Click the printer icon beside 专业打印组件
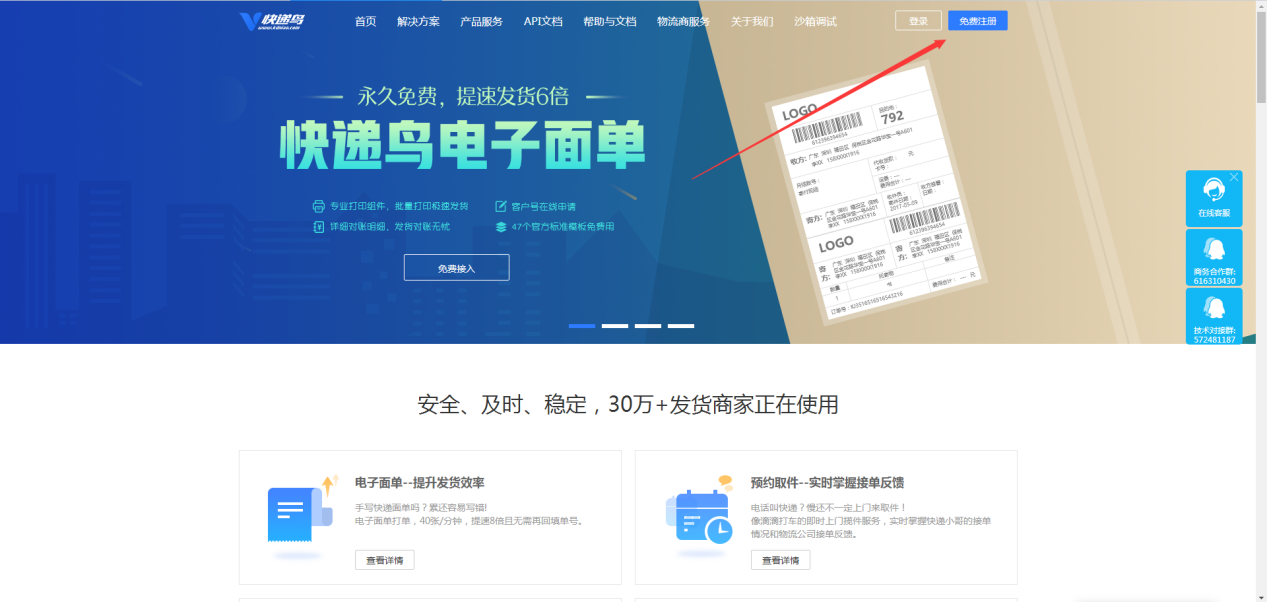The image size is (1267, 602). click(x=319, y=206)
